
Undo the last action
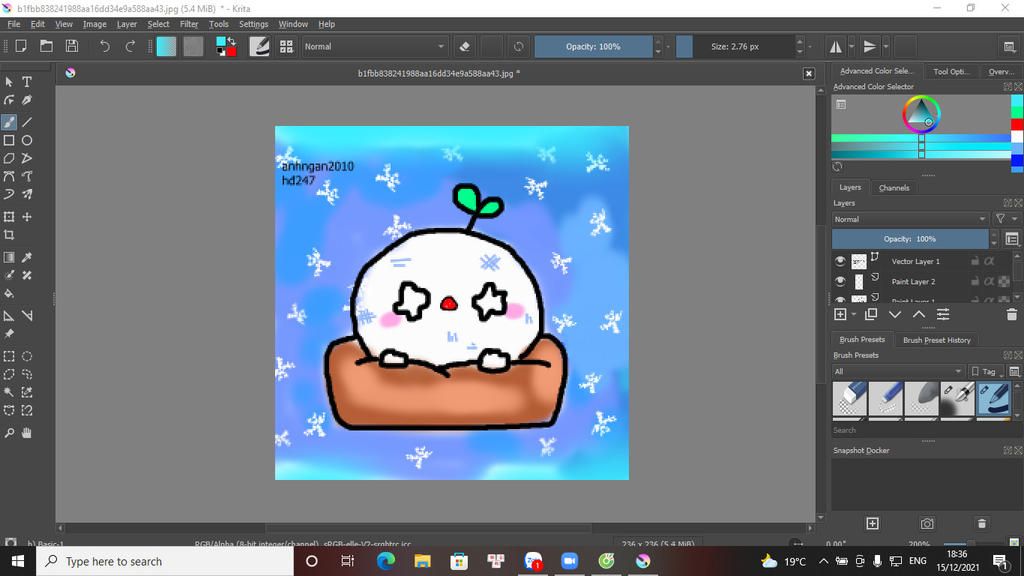104,46
